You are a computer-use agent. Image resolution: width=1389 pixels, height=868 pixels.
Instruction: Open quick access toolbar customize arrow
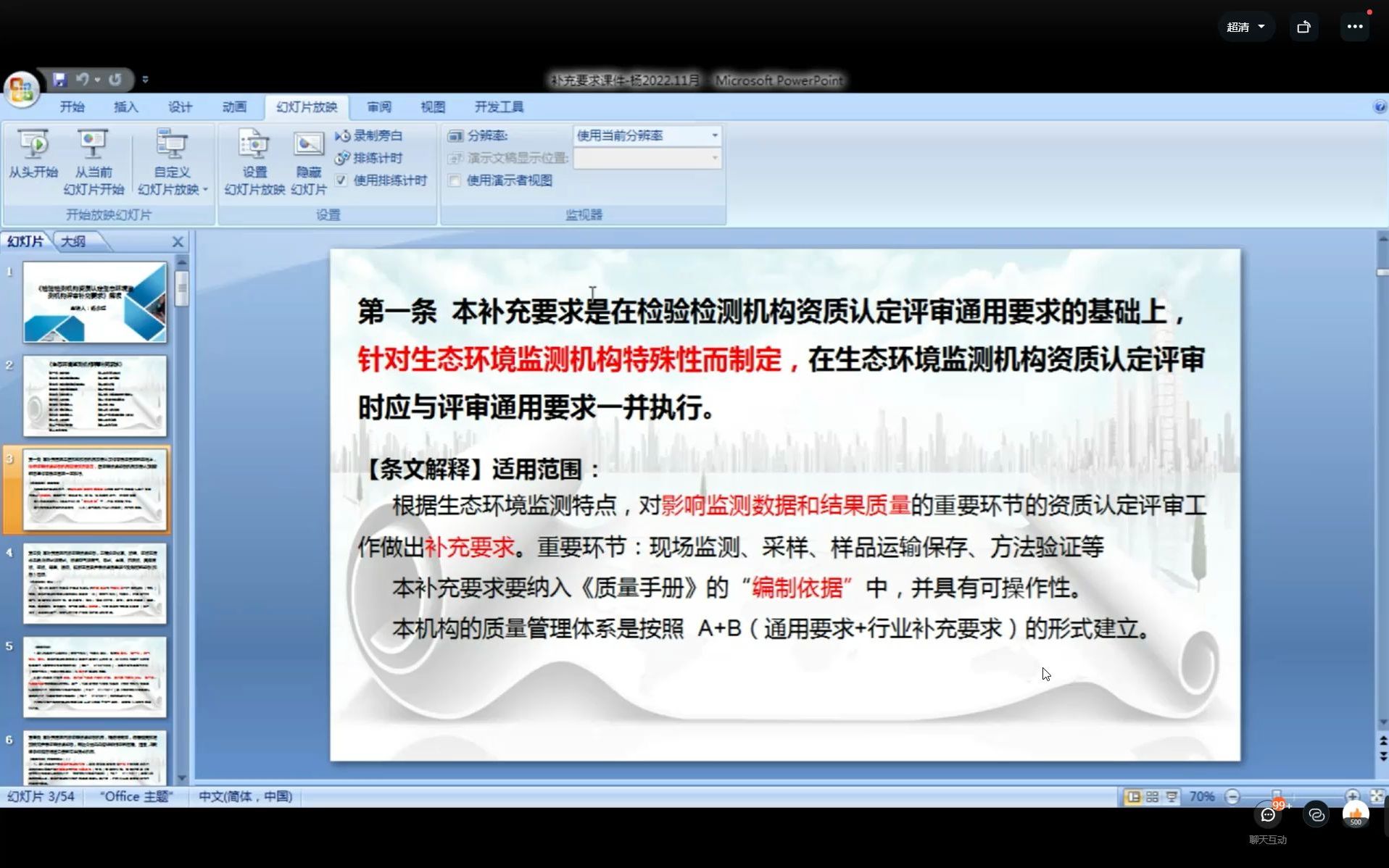click(145, 80)
